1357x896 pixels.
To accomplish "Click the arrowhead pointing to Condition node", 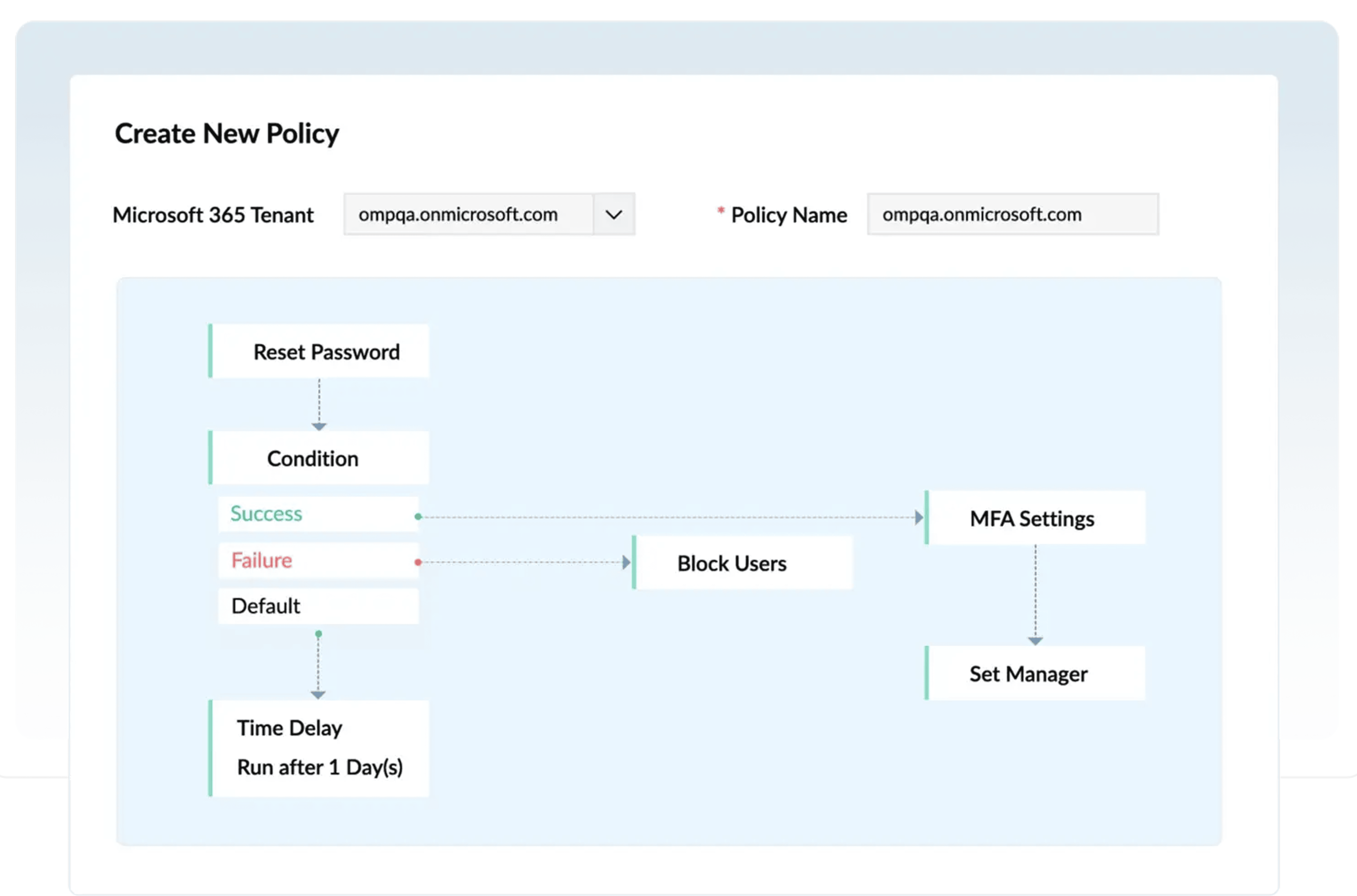I will click(x=319, y=426).
